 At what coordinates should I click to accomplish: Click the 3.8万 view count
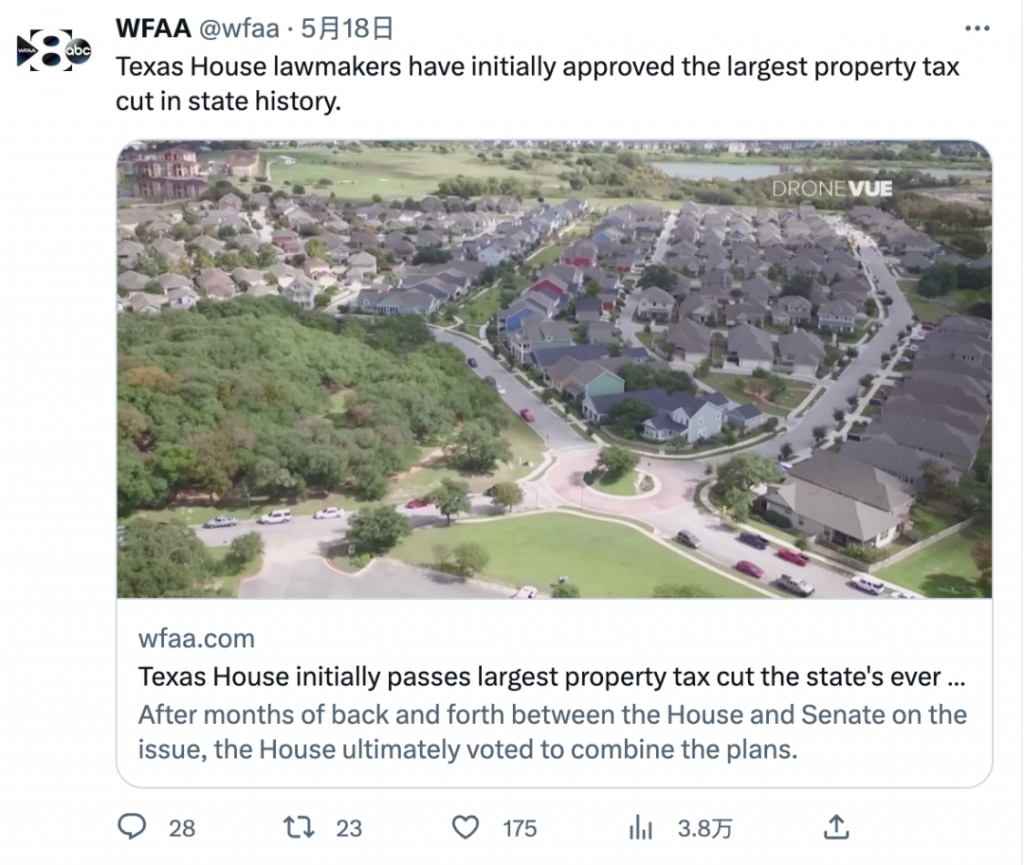[x=705, y=828]
